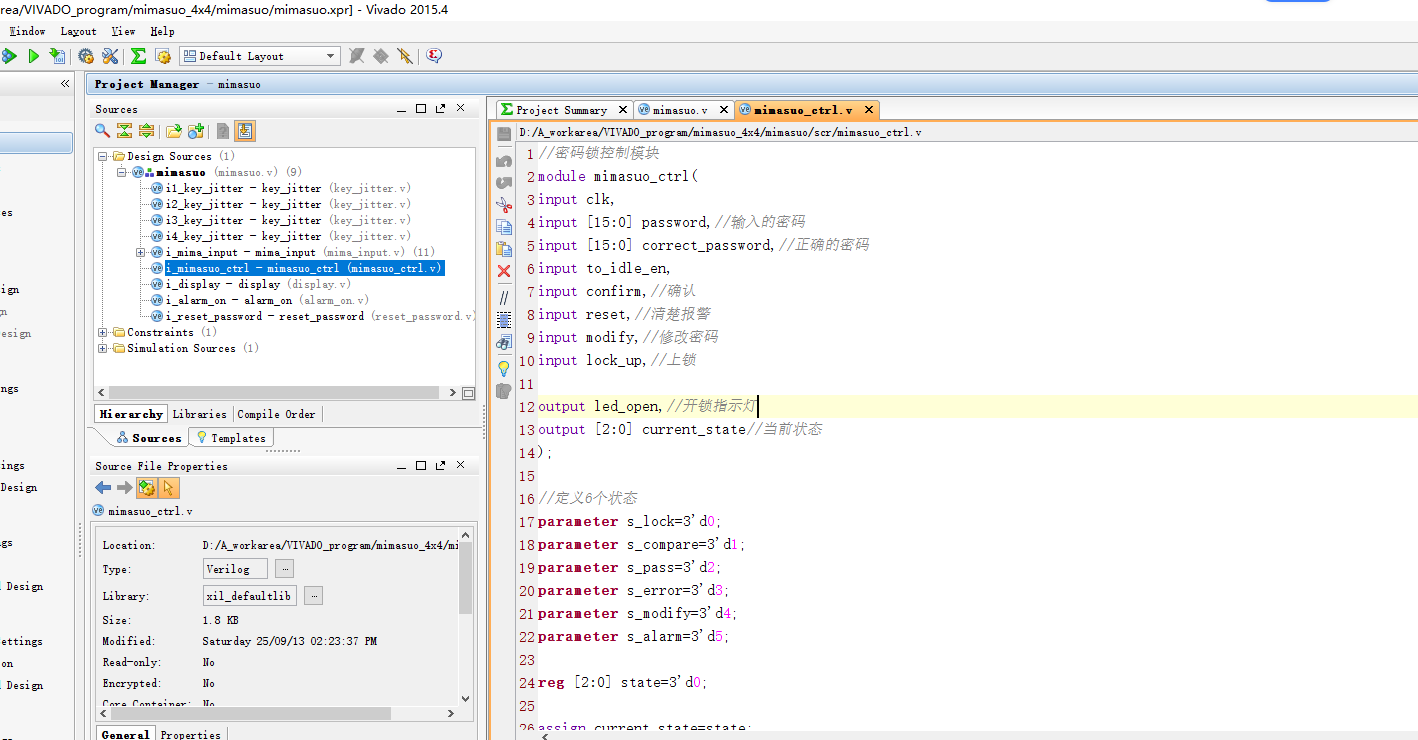
Task: Click the Sources panel search magnifier icon
Action: coord(102,131)
